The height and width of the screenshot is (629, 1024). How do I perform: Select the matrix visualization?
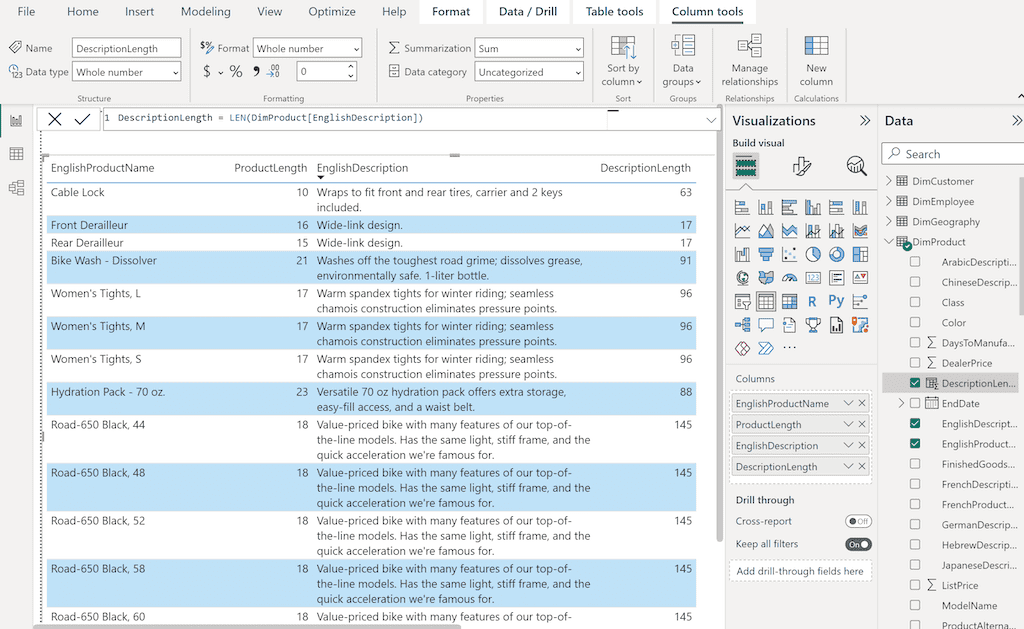click(x=789, y=300)
